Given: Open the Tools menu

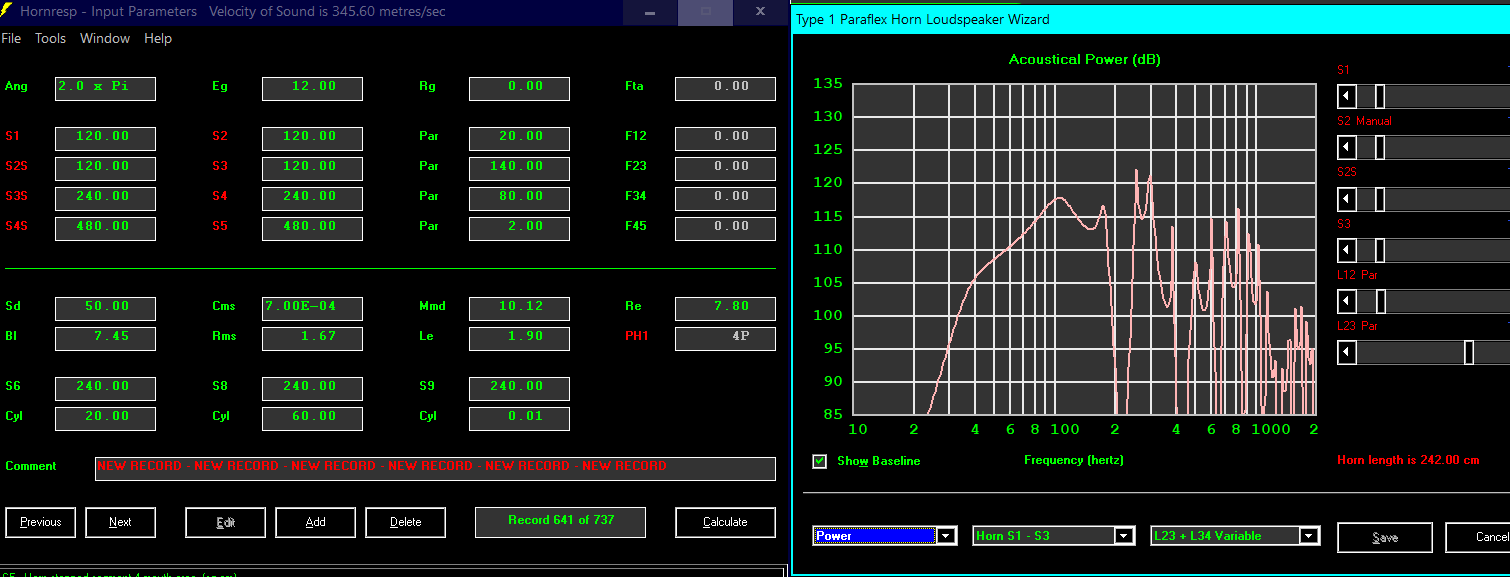Looking at the screenshot, I should 50,39.
